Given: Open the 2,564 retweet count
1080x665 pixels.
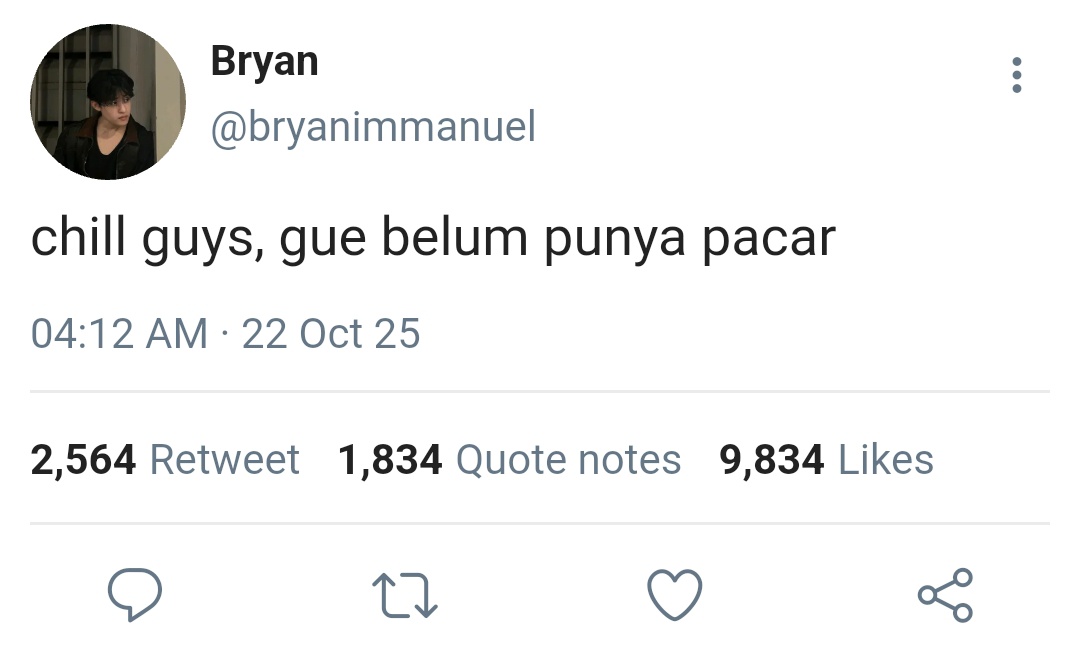Looking at the screenshot, I should (83, 460).
